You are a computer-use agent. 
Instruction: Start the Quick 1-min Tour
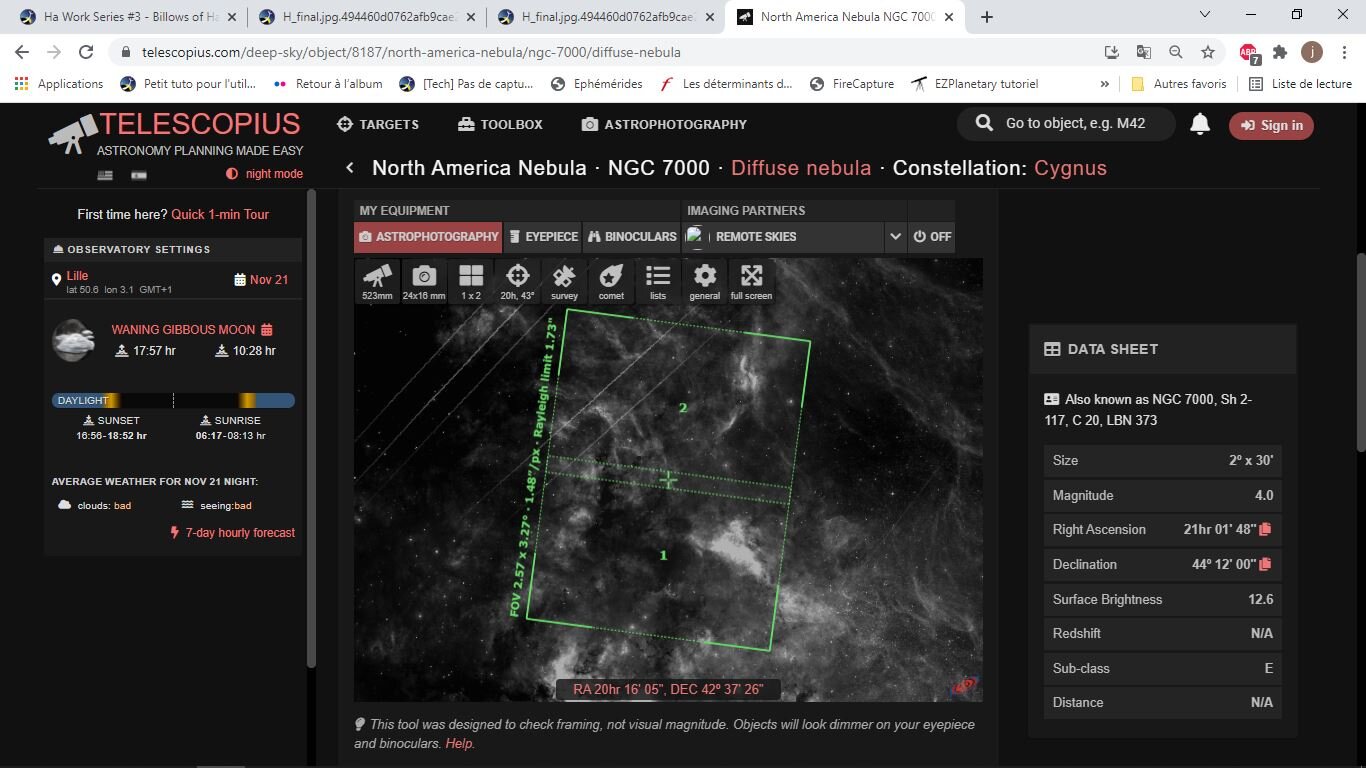(220, 214)
